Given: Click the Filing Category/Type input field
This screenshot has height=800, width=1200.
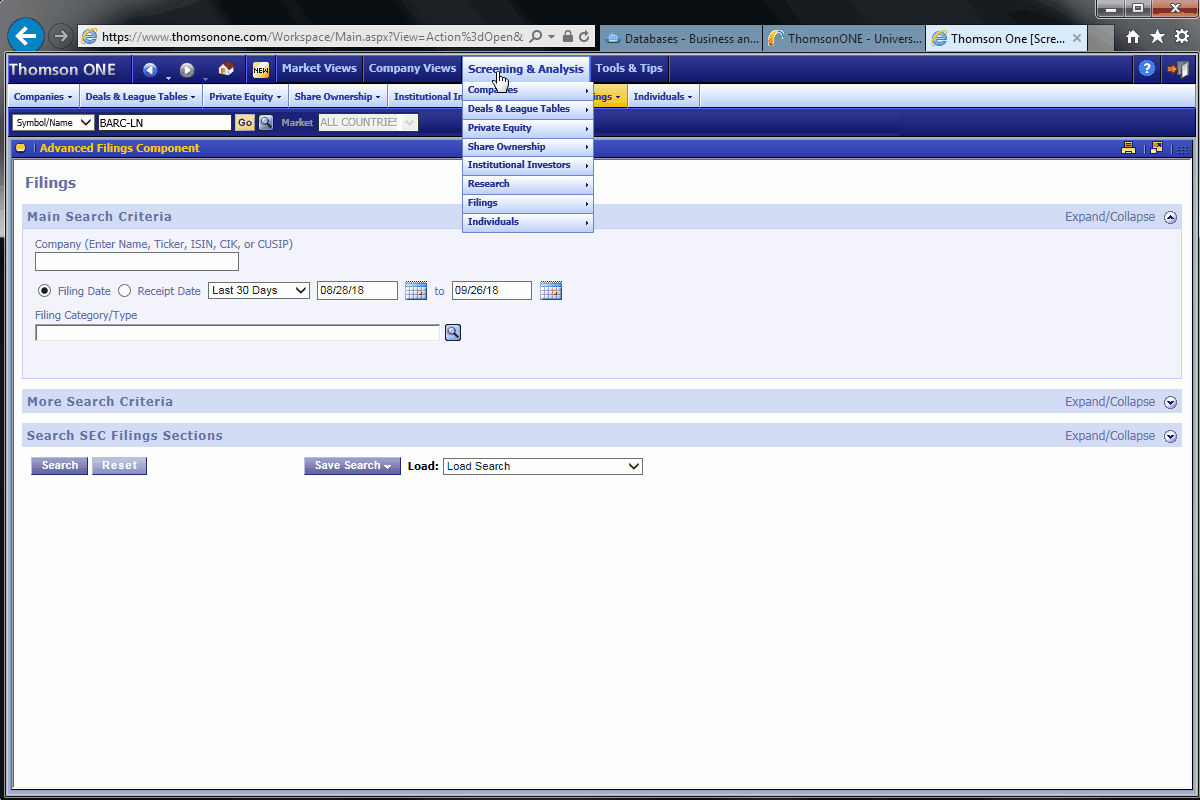Looking at the screenshot, I should click(x=238, y=333).
